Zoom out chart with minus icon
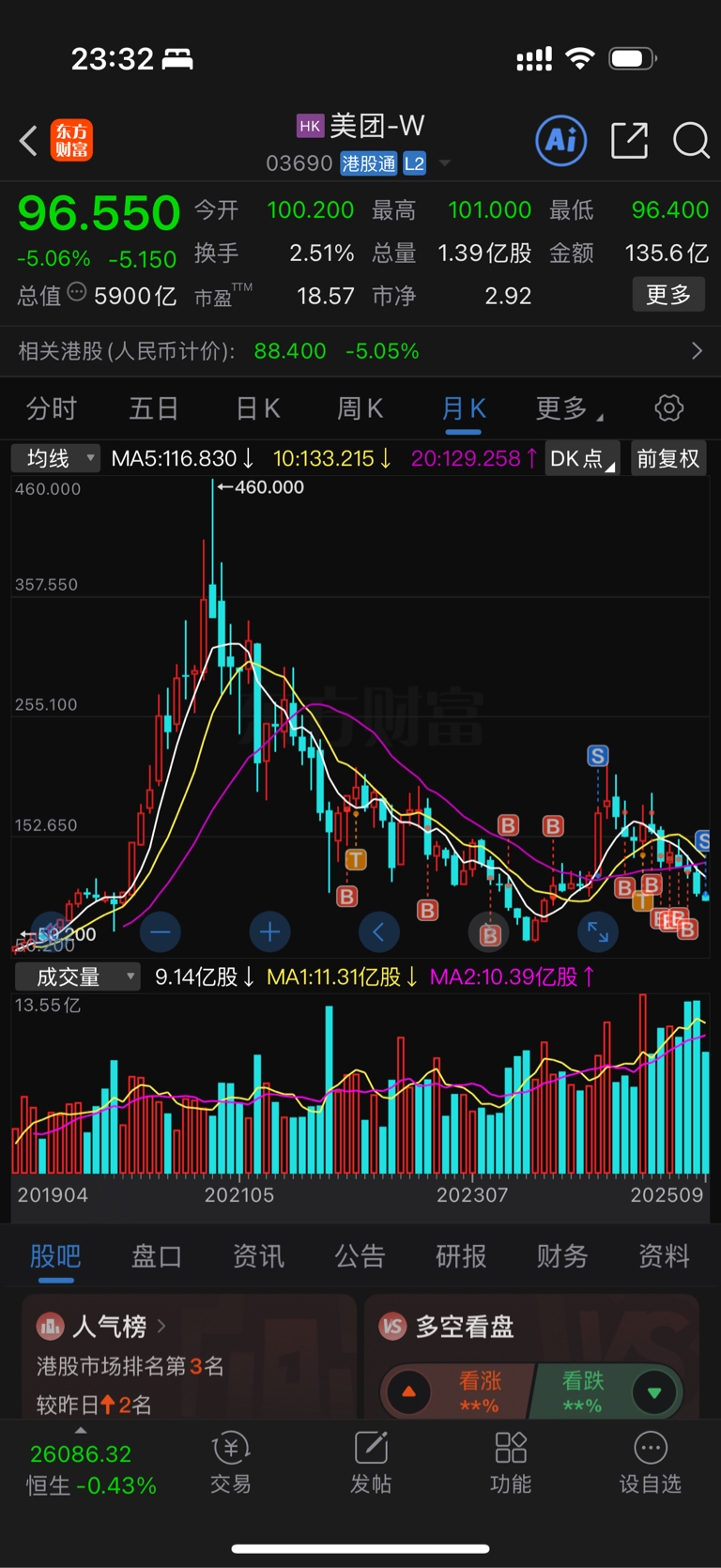This screenshot has width=721, height=1568. [x=160, y=932]
